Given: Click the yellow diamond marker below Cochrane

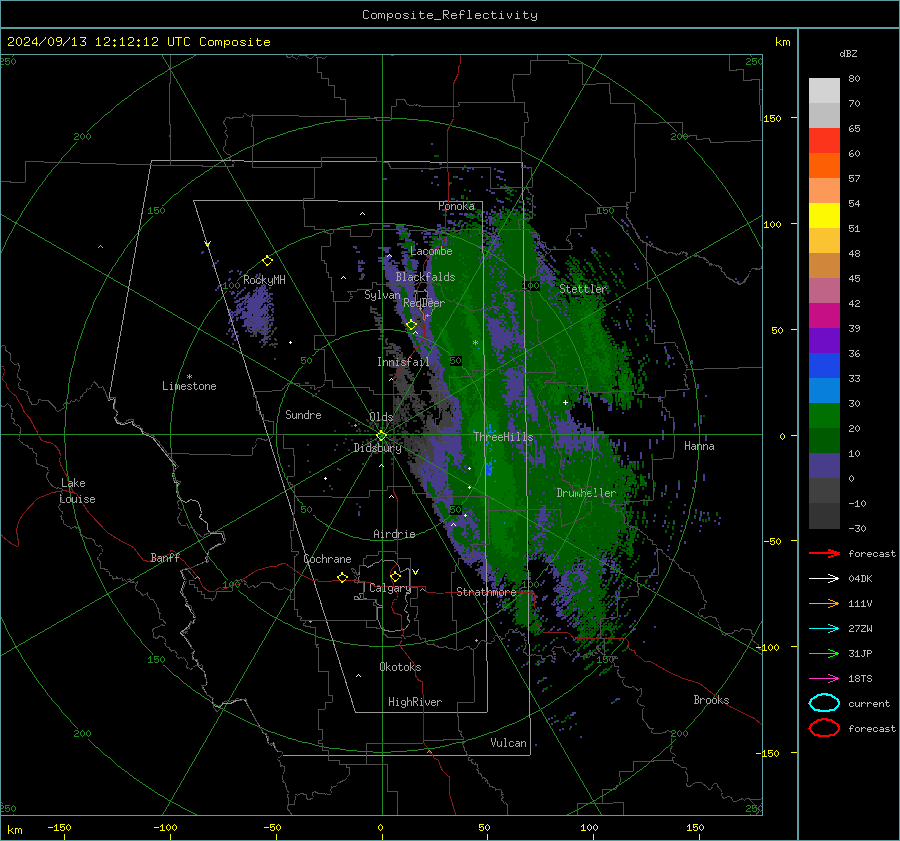Looking at the screenshot, I should tap(342, 577).
